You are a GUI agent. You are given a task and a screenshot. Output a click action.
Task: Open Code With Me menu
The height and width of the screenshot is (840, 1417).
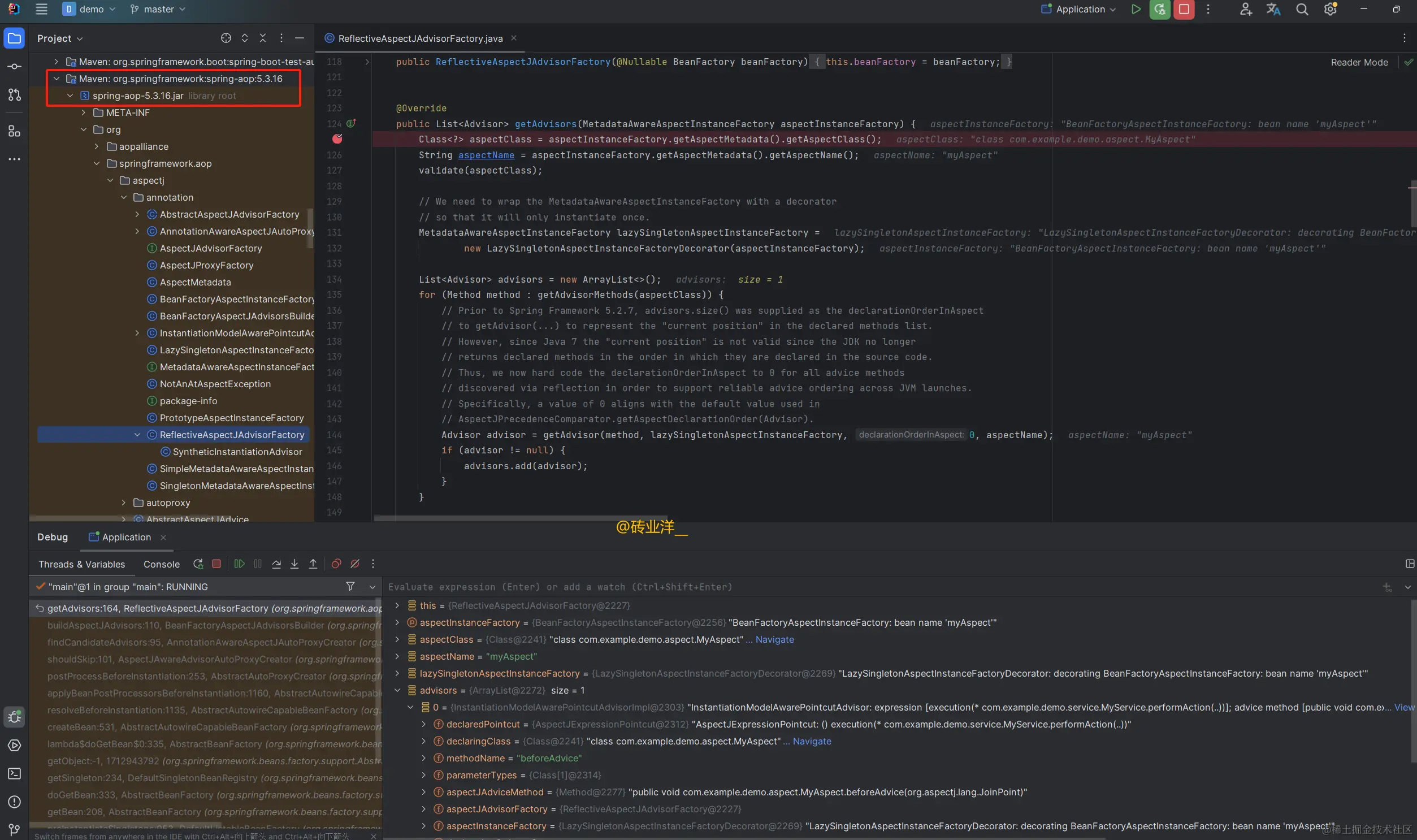pyautogui.click(x=1246, y=9)
